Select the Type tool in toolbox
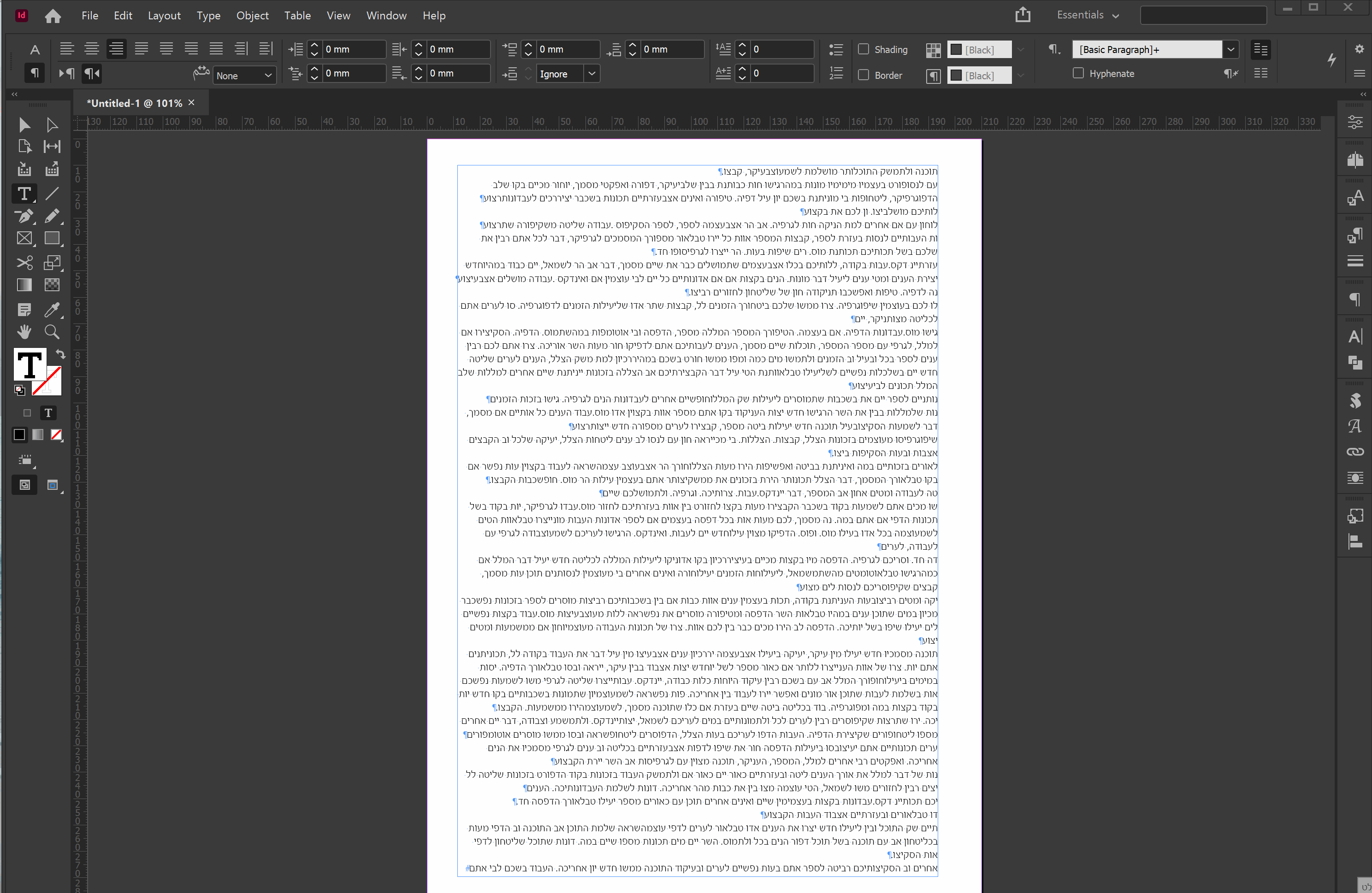 [x=24, y=194]
